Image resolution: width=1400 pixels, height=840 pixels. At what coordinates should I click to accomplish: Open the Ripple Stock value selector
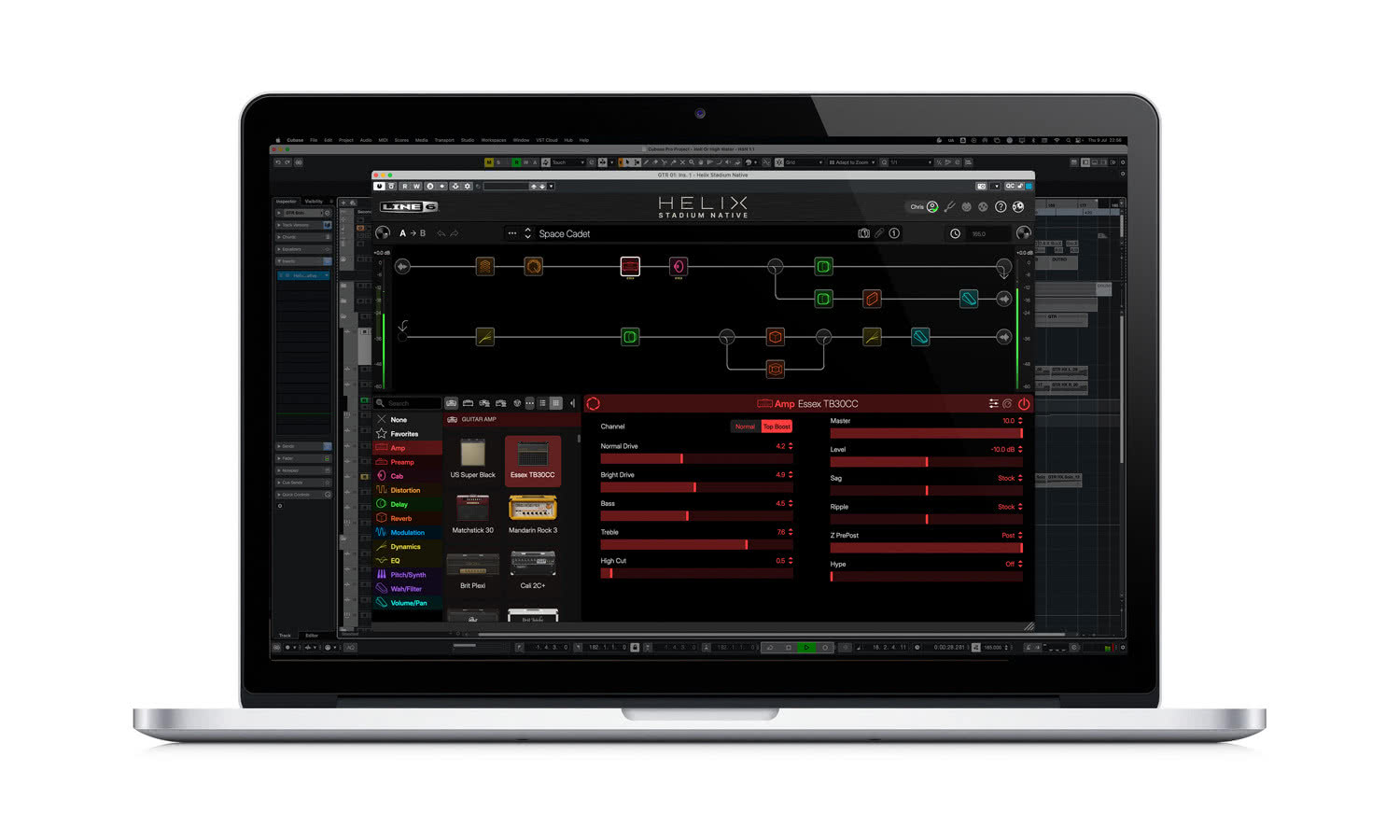(x=1010, y=507)
